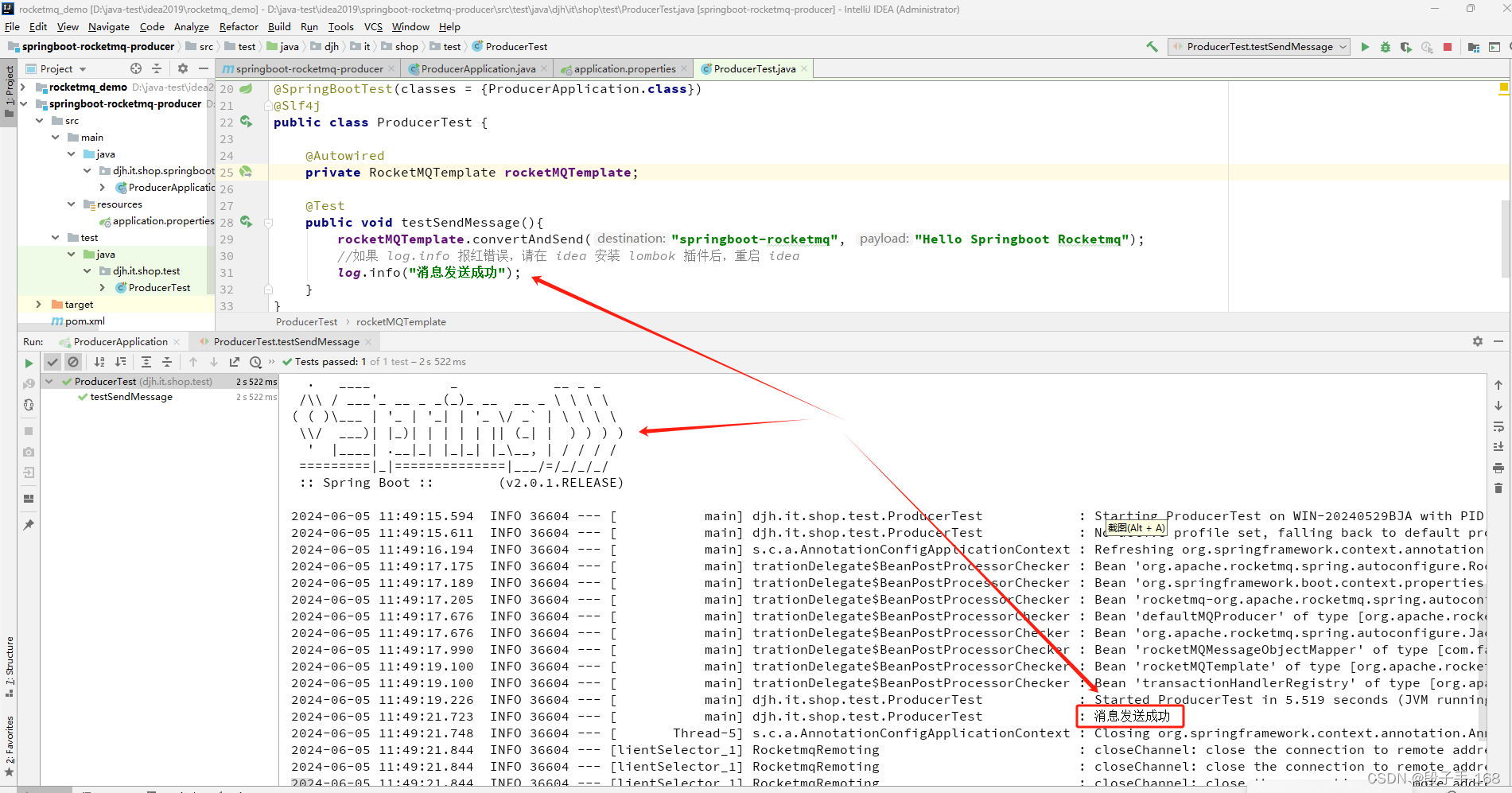This screenshot has height=793, width=1512.
Task: Switch to the application.properties editor tab
Action: 624,69
